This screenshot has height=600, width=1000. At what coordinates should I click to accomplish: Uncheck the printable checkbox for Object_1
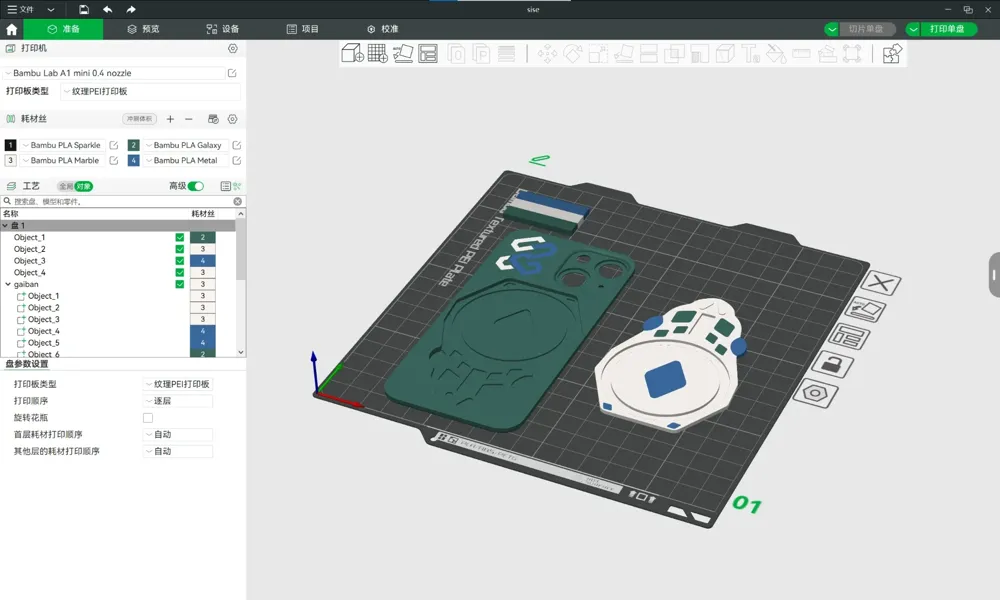(180, 237)
